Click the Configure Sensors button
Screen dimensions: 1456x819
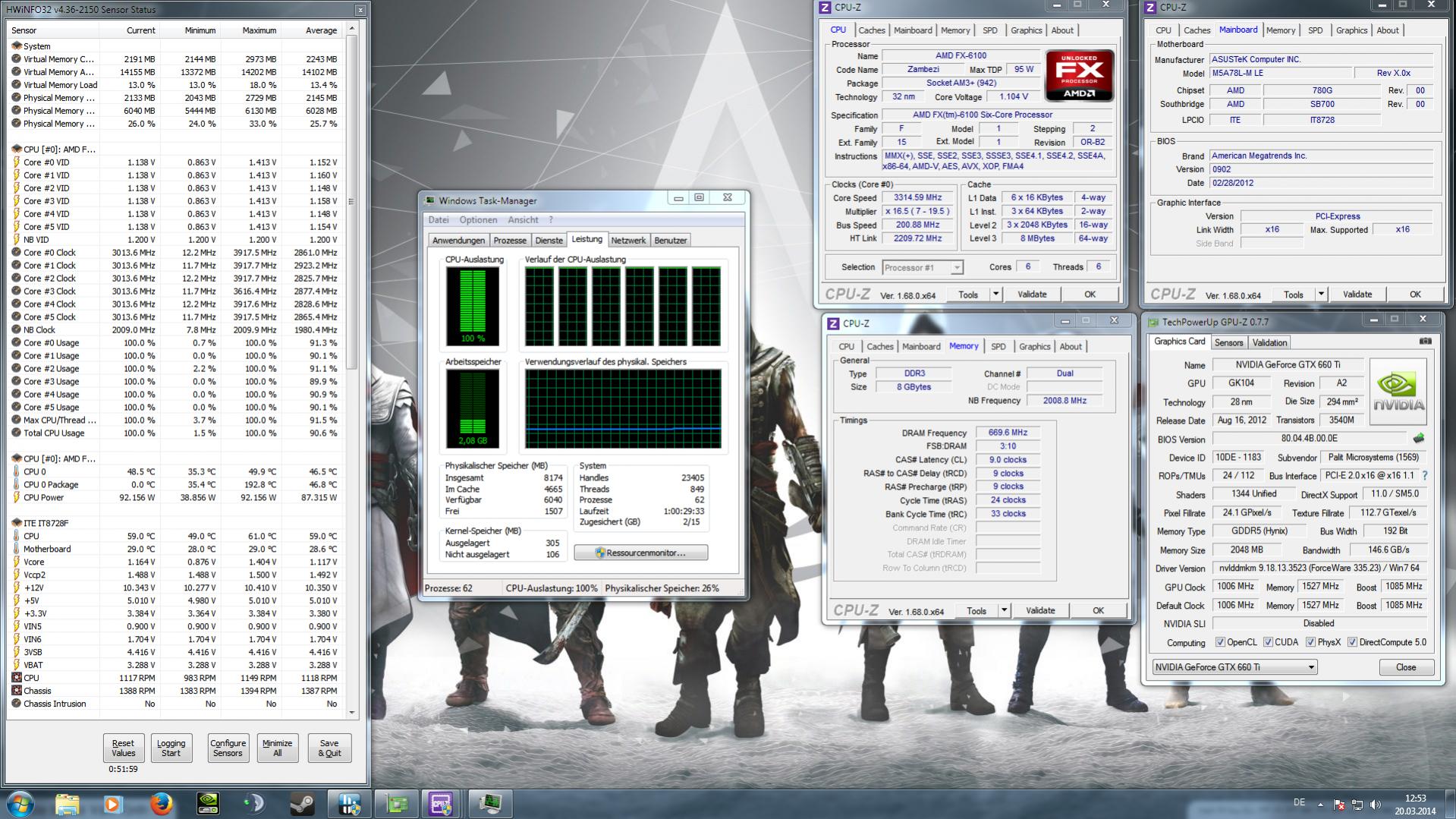[228, 748]
